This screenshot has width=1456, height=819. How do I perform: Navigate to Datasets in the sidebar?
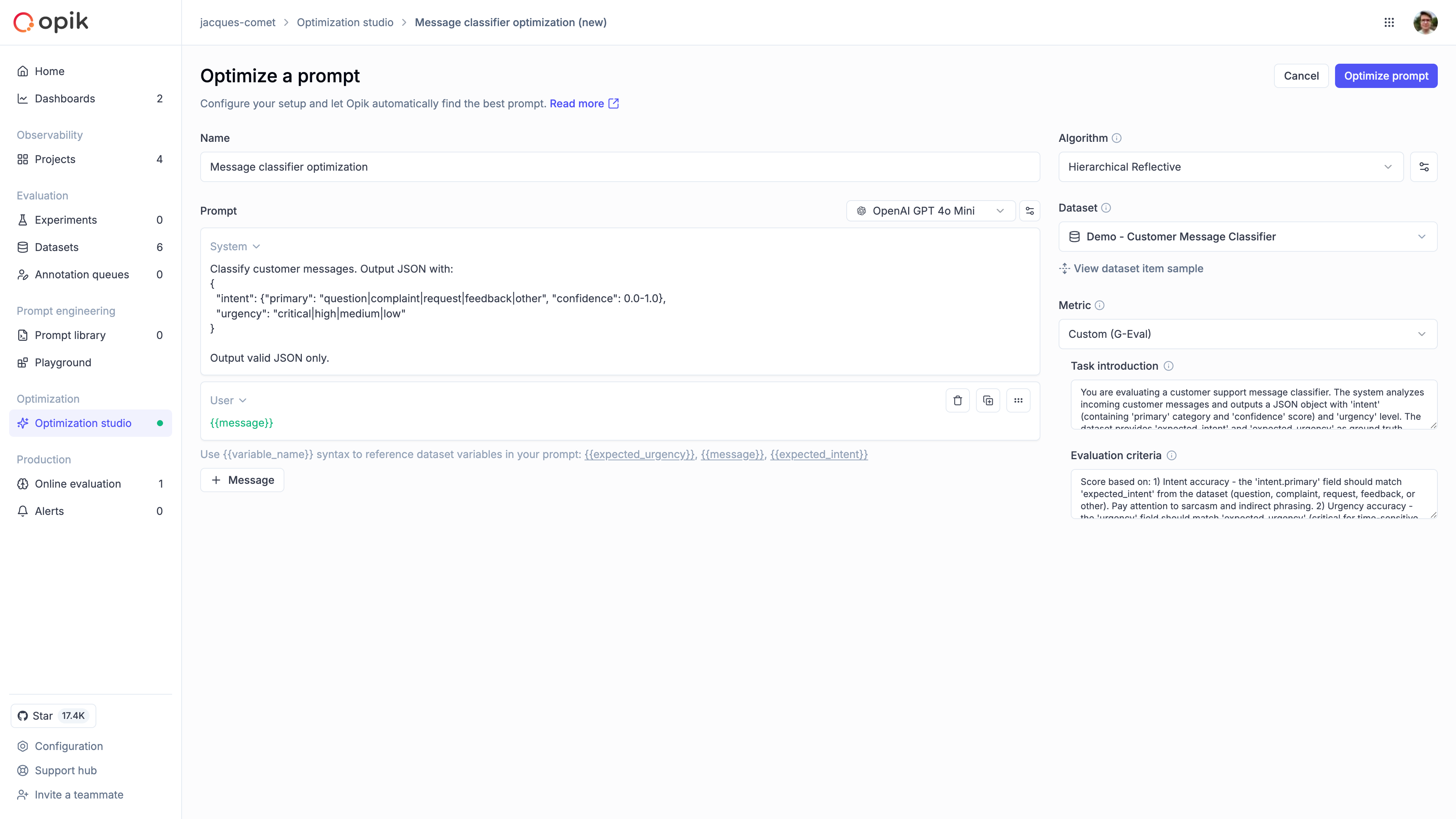pos(56,247)
